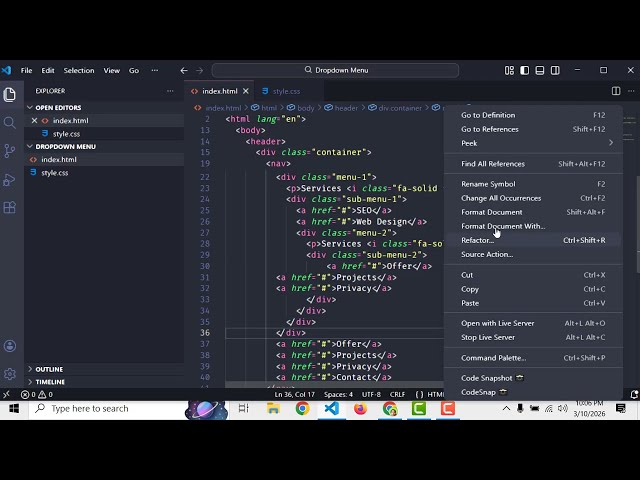Open the Explorer view in activity bar

coord(9,95)
